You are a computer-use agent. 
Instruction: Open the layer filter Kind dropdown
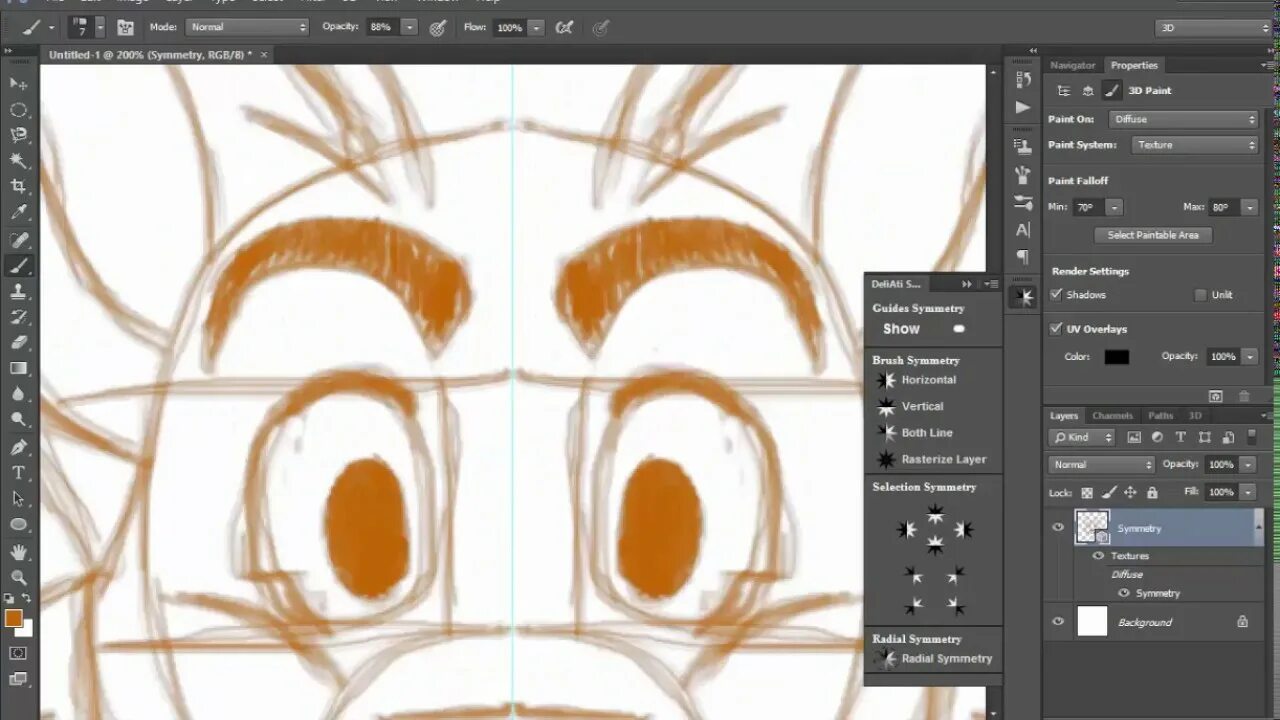click(x=1082, y=437)
